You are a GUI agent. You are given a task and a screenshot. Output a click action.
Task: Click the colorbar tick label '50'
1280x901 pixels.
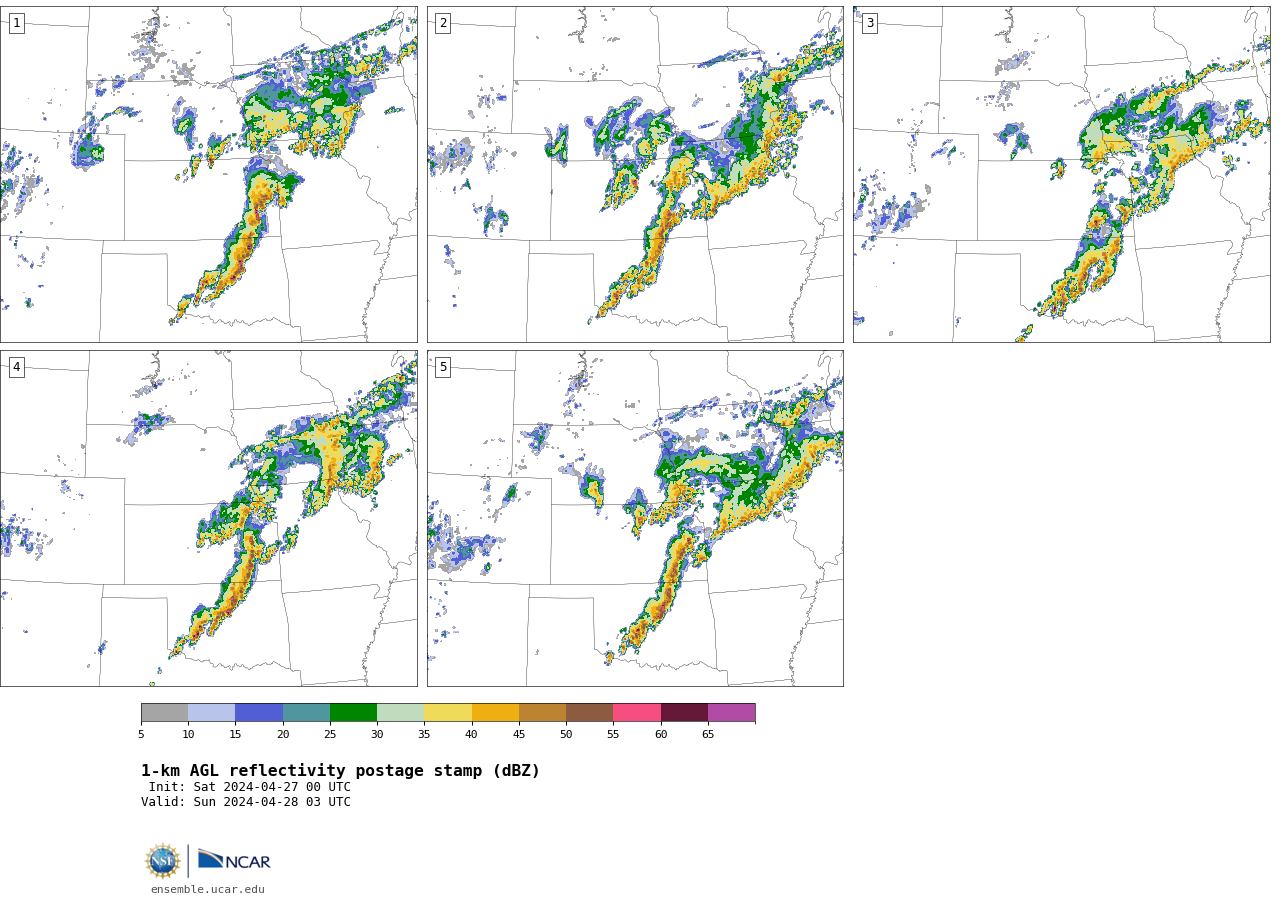[566, 734]
